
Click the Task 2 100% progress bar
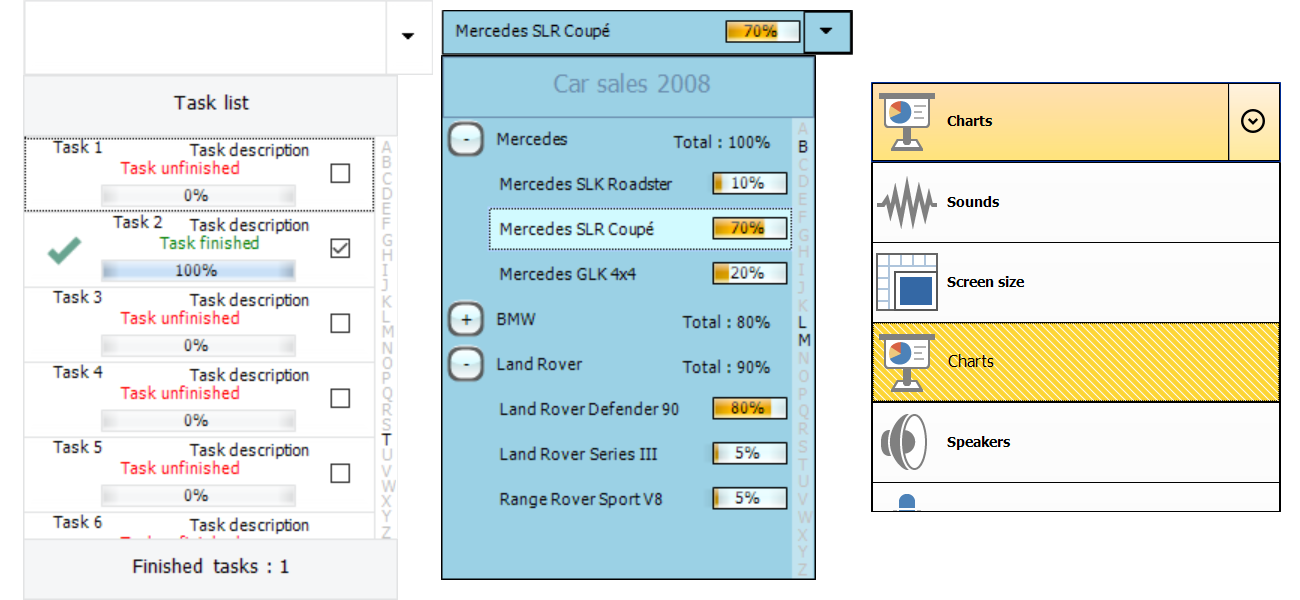point(198,270)
